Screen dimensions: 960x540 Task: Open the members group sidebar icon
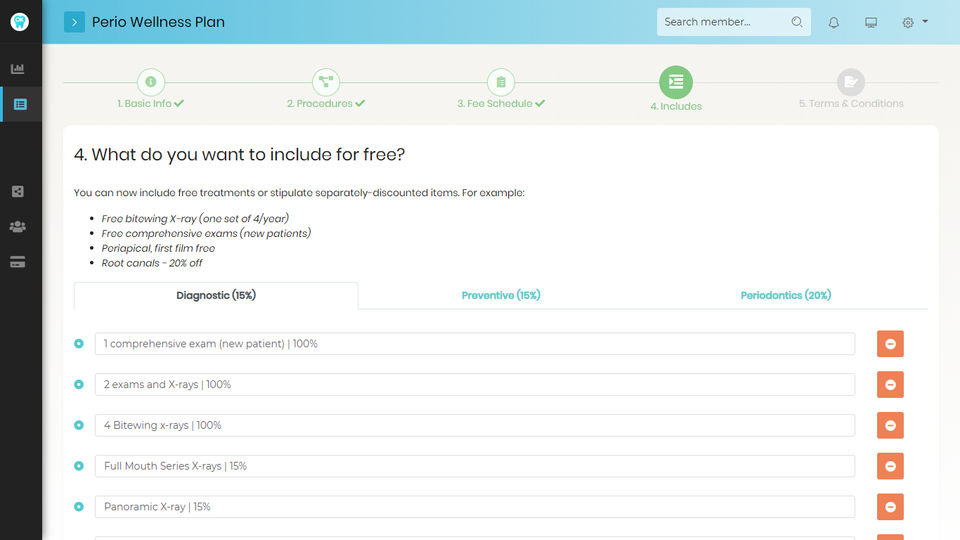(x=18, y=227)
